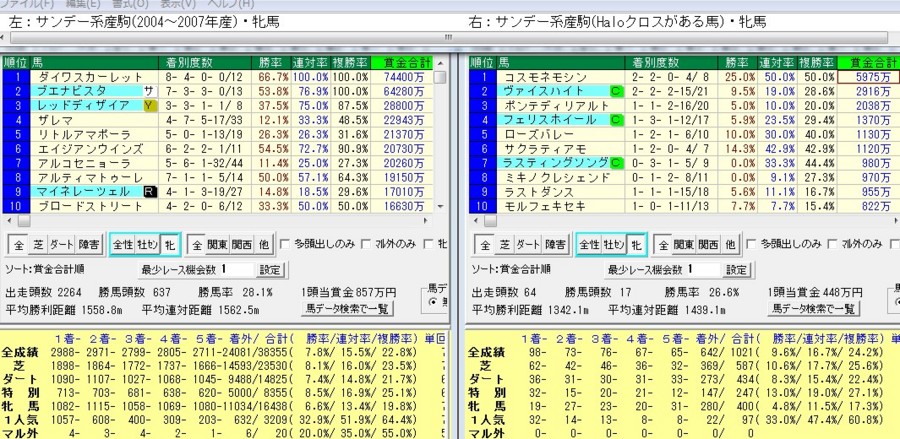
Task: Select 他 region filter in left pane
Action: coord(264,245)
